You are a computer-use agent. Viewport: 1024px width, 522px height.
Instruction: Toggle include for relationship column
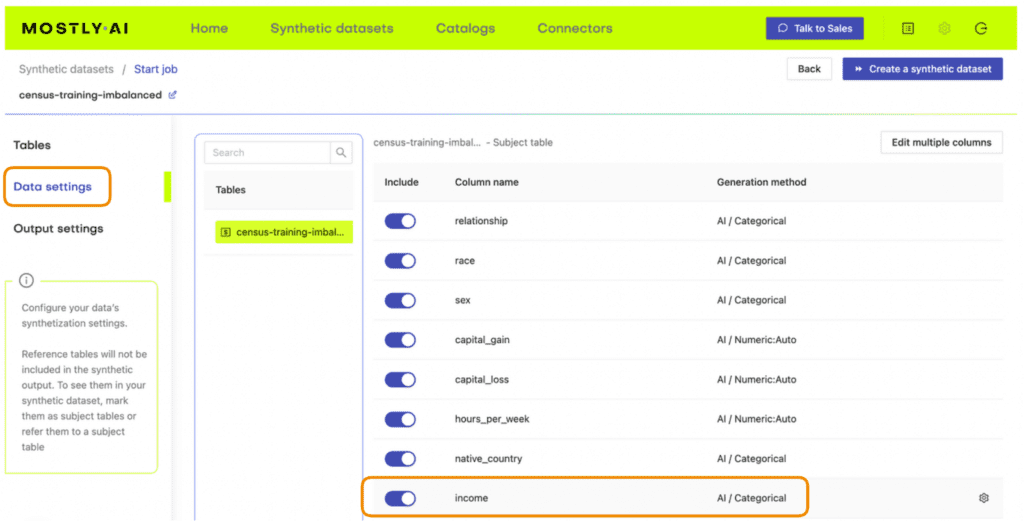(400, 221)
